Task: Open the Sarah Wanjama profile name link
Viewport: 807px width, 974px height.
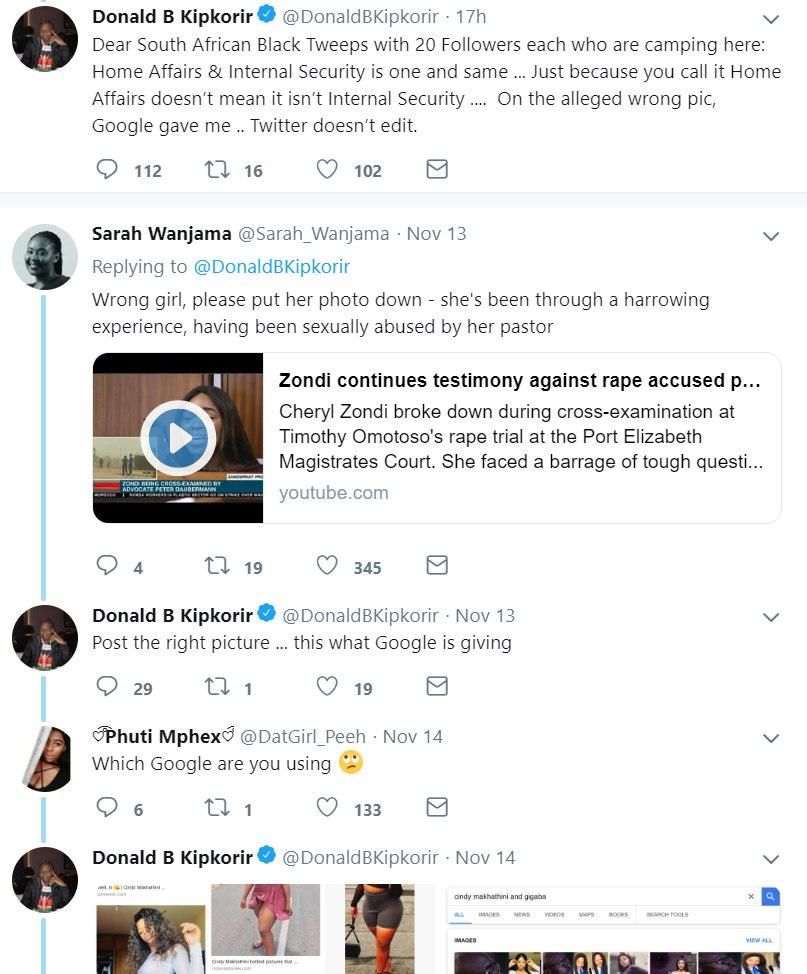Action: coord(160,233)
